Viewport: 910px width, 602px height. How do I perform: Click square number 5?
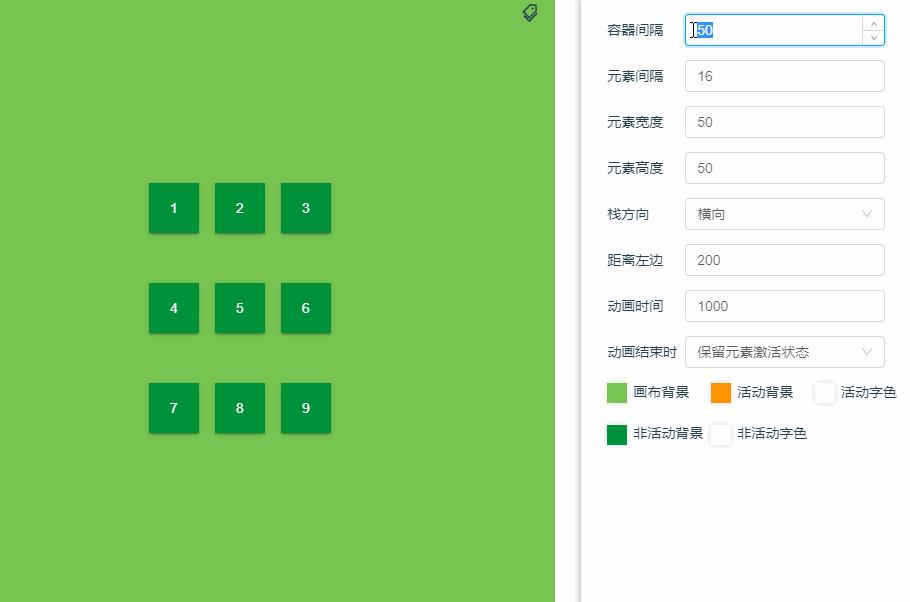[240, 308]
